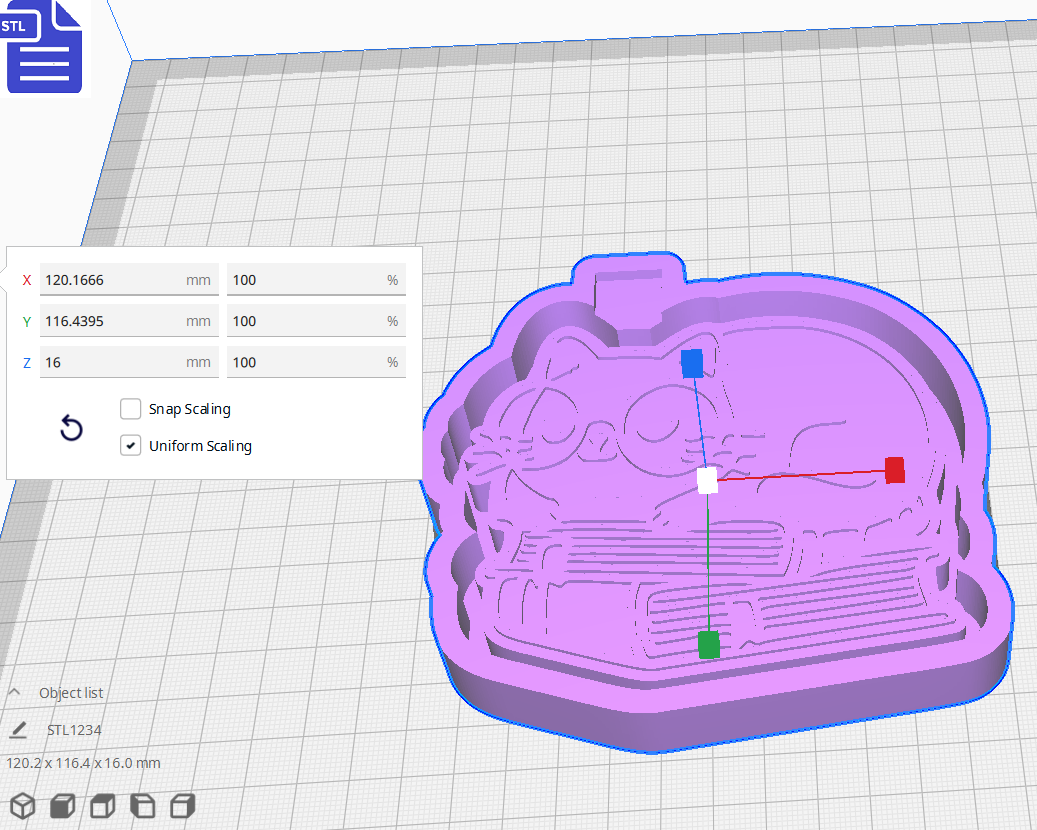
Task: Click the reset scale arrow icon
Action: coord(70,428)
